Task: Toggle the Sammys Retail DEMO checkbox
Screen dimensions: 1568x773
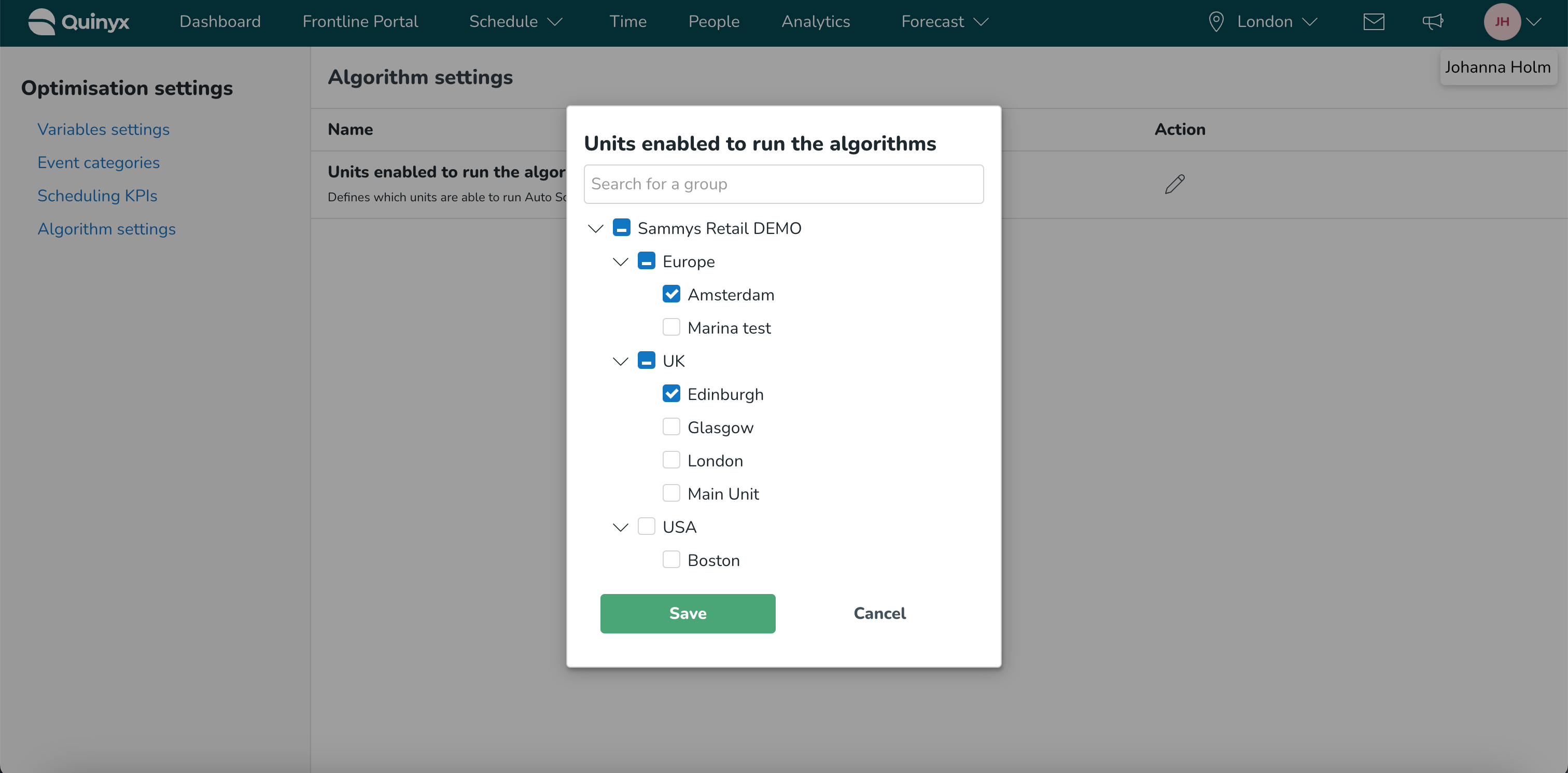Action: tap(621, 228)
